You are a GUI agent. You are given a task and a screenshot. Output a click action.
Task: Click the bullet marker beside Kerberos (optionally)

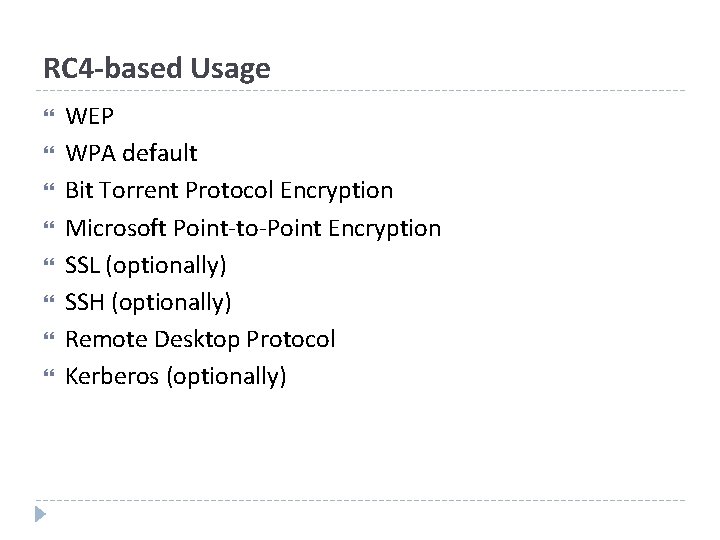pyautogui.click(x=45, y=378)
